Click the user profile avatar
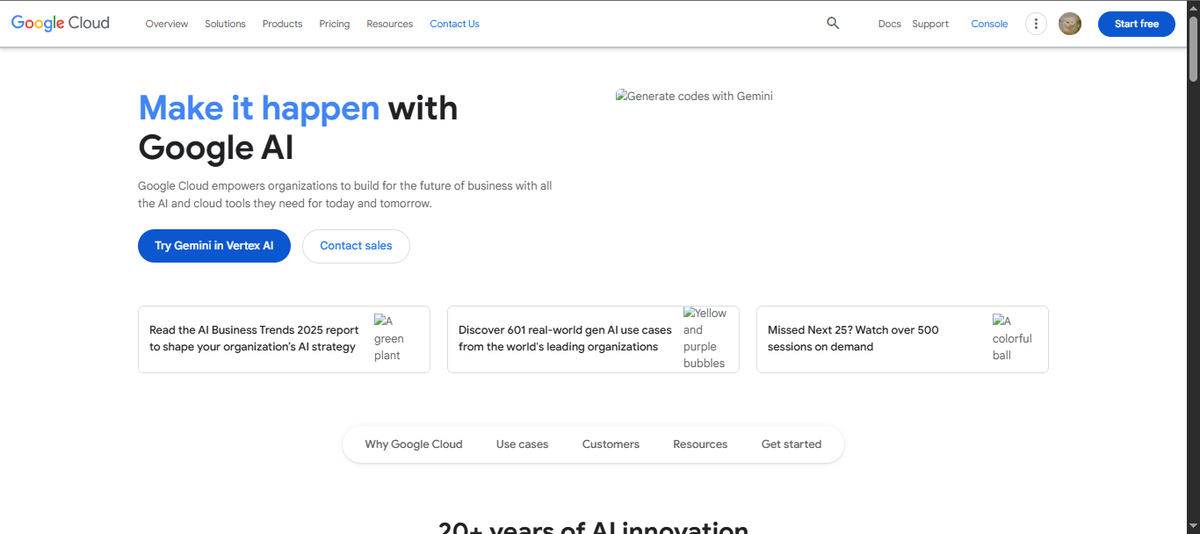Screen dimensions: 1200x534 [x=1070, y=24]
